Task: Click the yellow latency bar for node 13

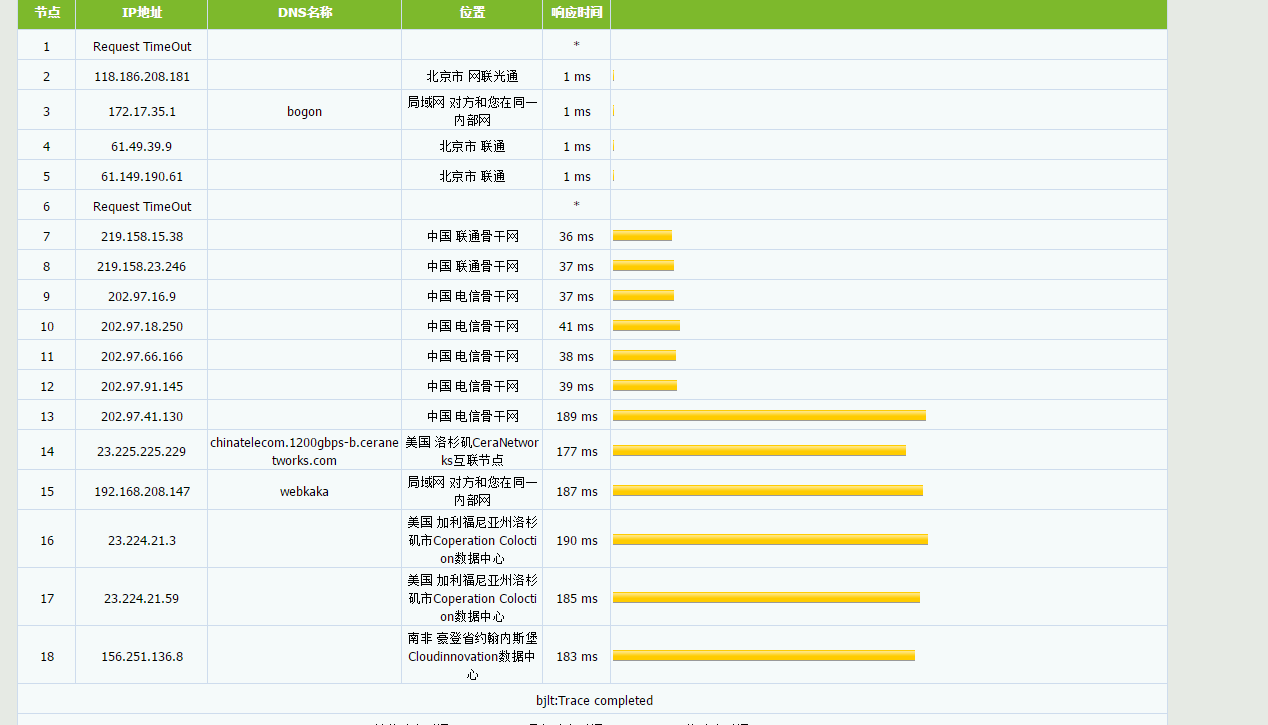Action: point(769,415)
